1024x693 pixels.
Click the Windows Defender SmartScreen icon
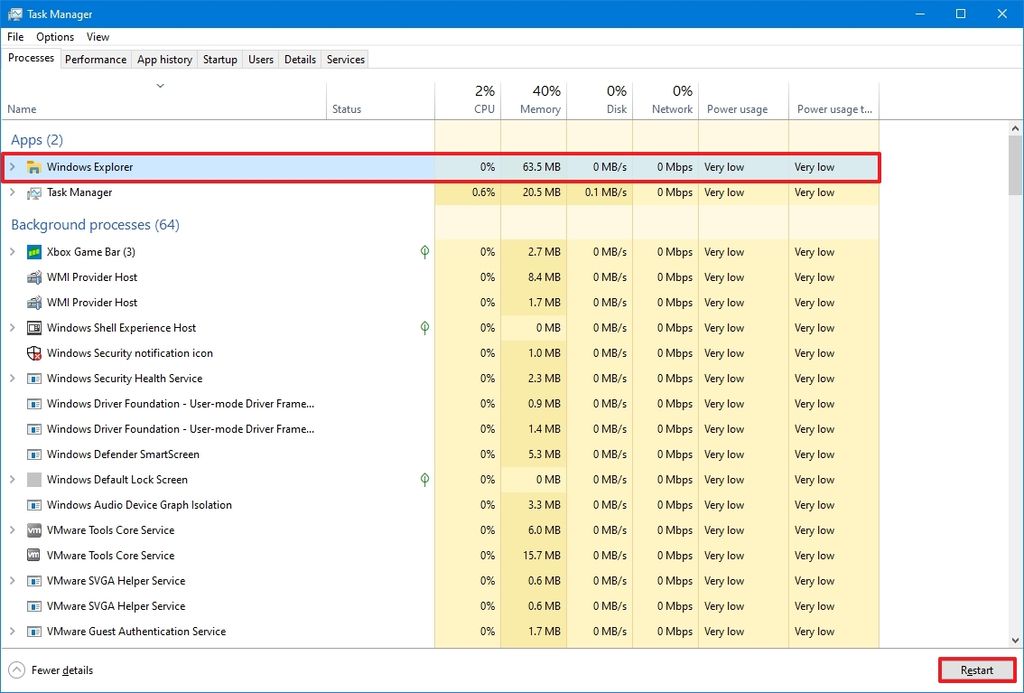click(33, 454)
